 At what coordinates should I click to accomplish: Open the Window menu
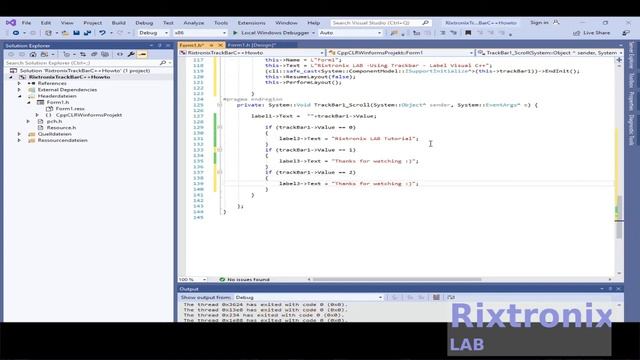286,23
